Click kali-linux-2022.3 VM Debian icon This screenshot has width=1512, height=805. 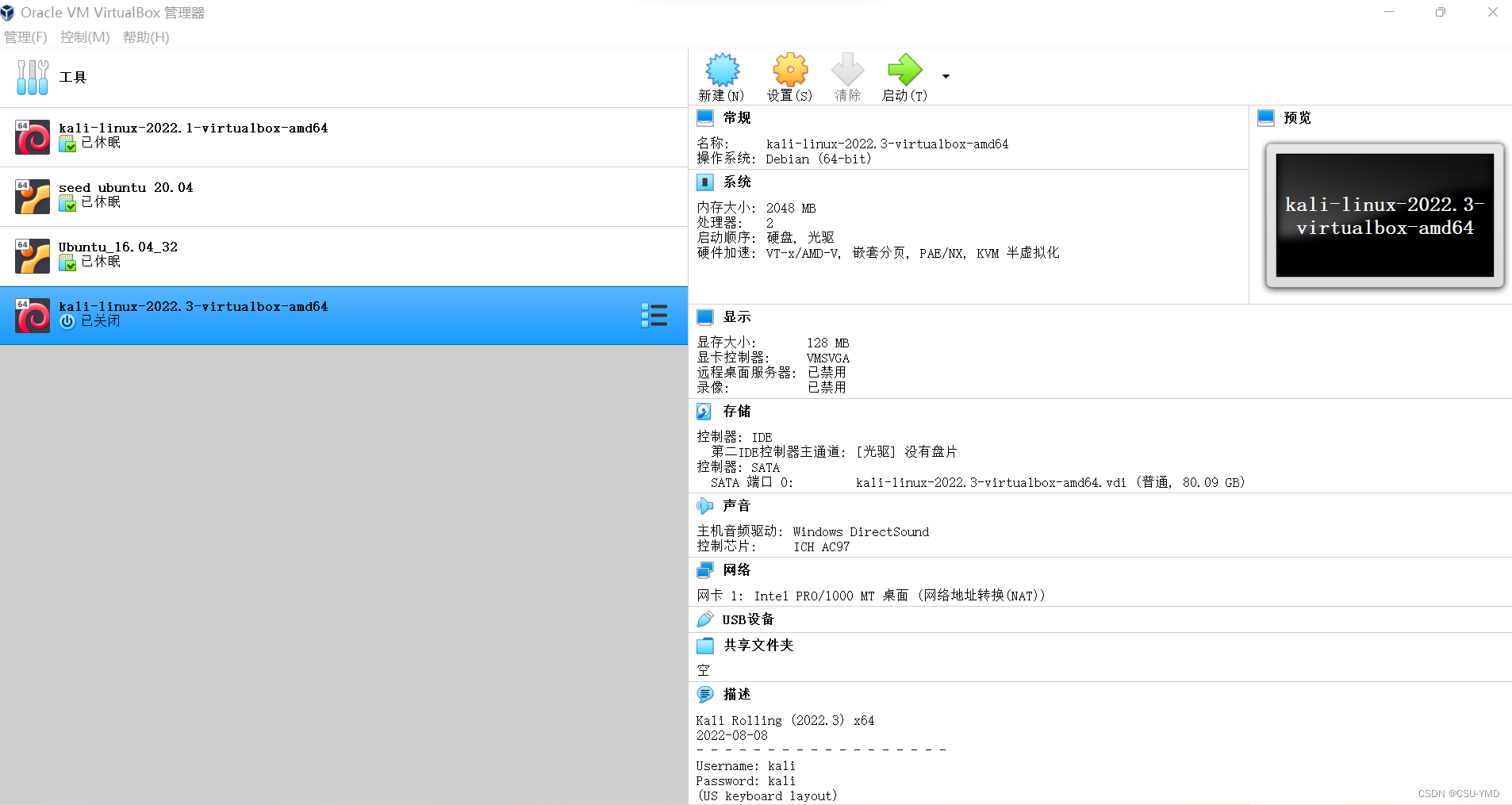[33, 316]
